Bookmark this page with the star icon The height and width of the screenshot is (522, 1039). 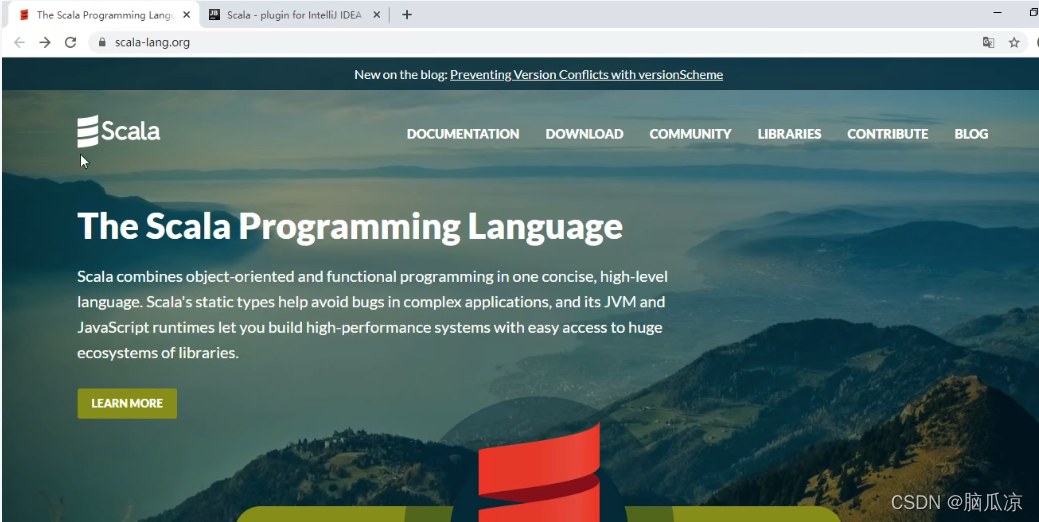coord(1014,42)
